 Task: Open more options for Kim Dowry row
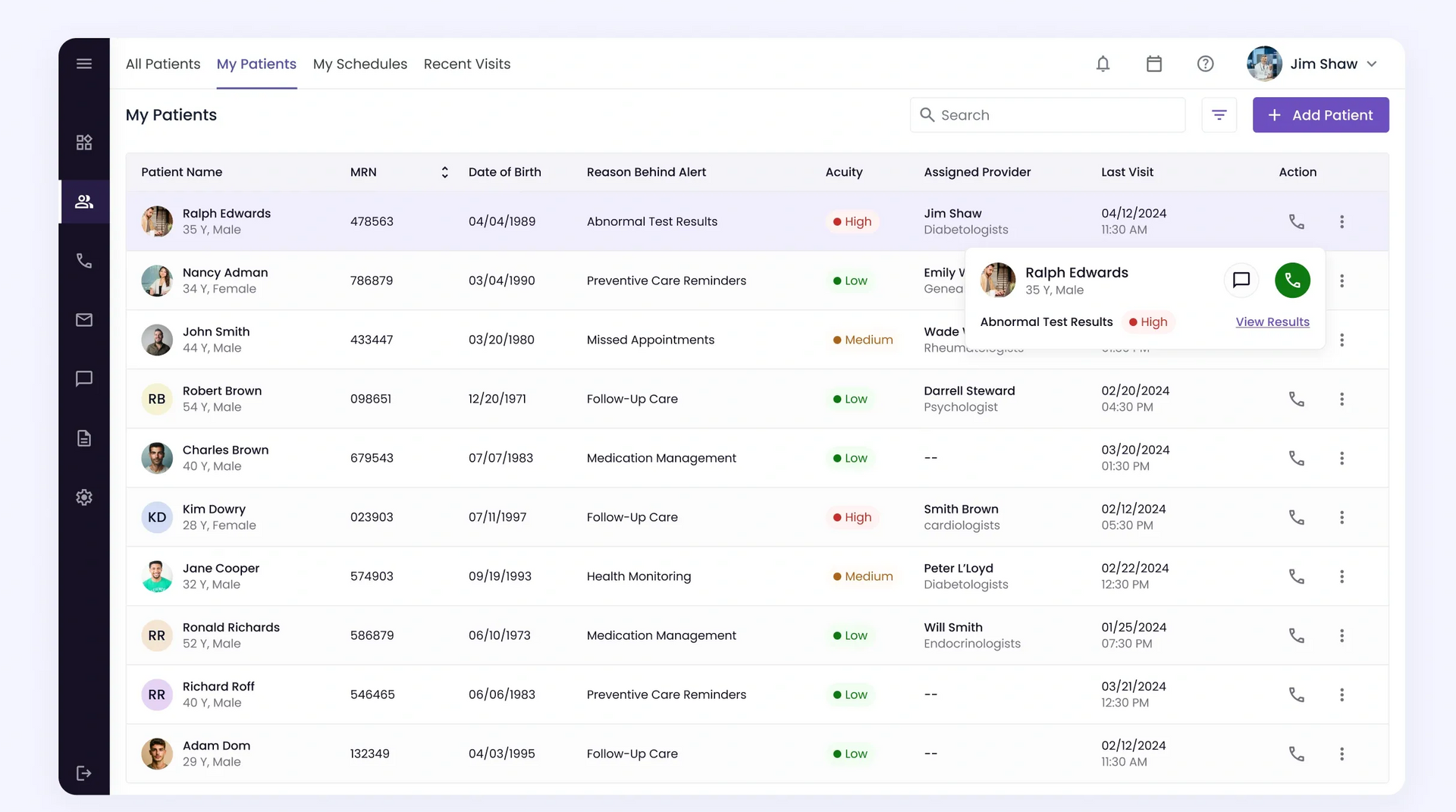(1341, 517)
